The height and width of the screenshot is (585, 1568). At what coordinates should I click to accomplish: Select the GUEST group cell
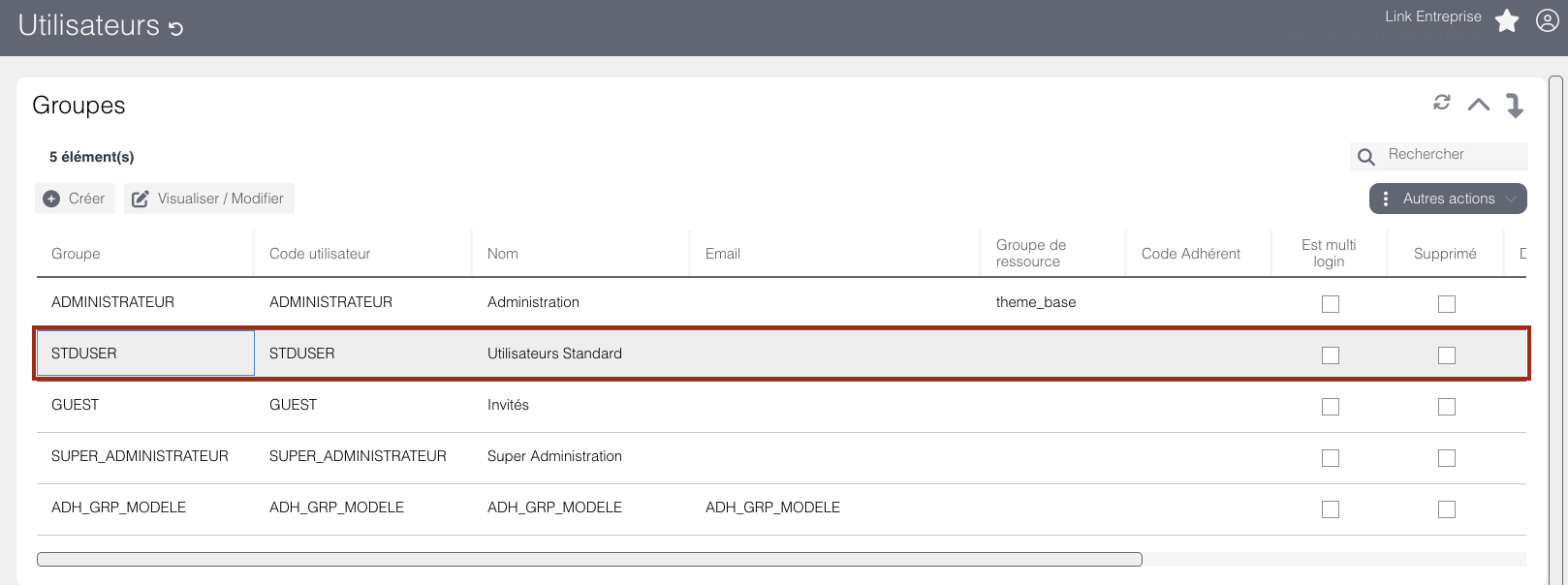point(145,405)
